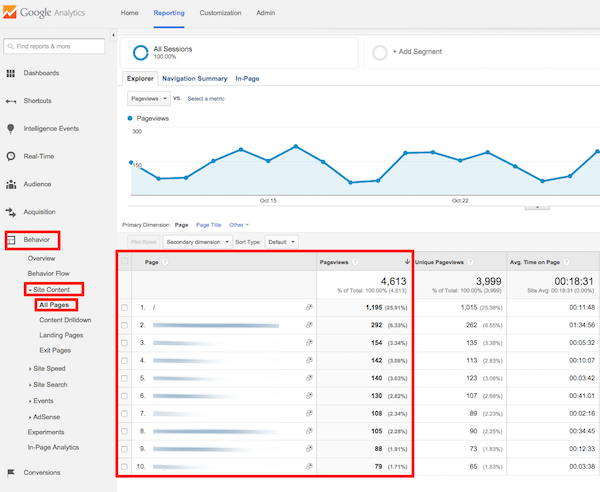The width and height of the screenshot is (600, 492).
Task: Open the Pageviews metric dropdown
Action: pos(148,99)
